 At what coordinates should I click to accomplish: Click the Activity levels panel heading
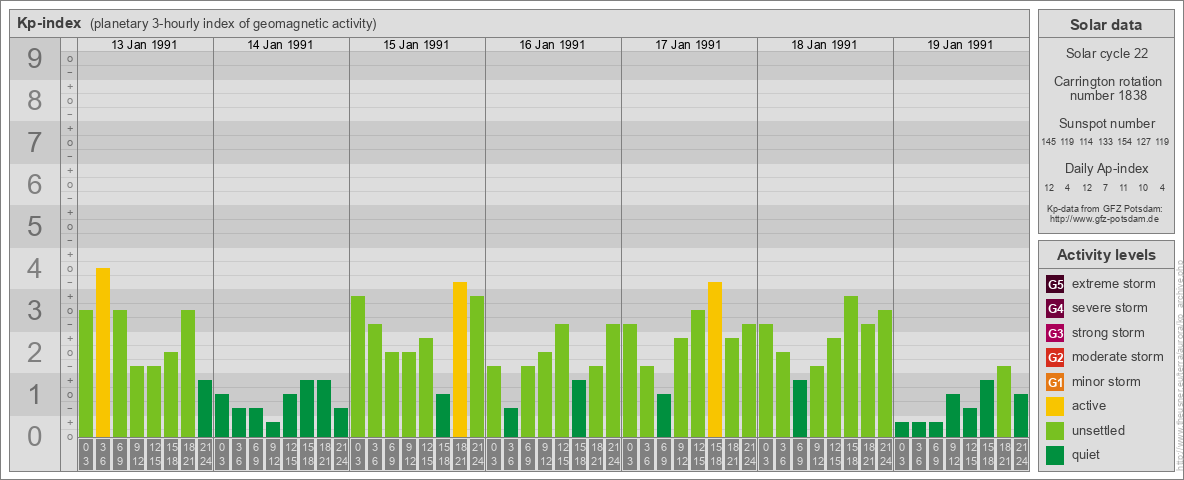[x=1105, y=255]
